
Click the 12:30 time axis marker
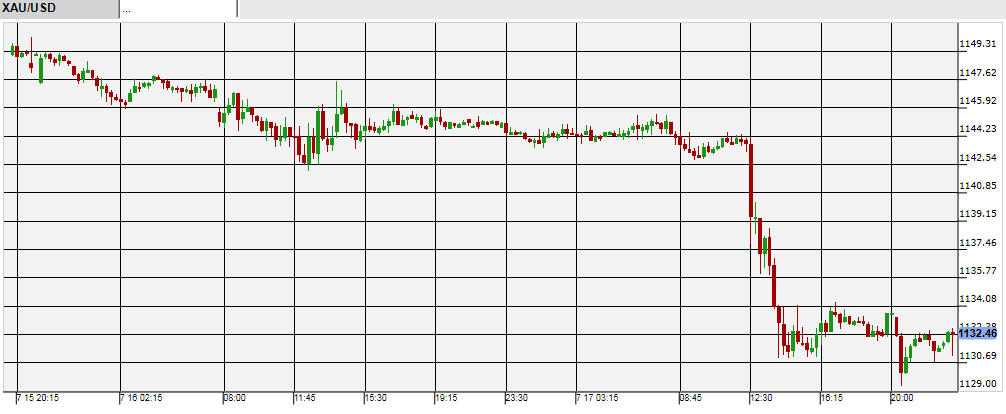click(x=761, y=398)
